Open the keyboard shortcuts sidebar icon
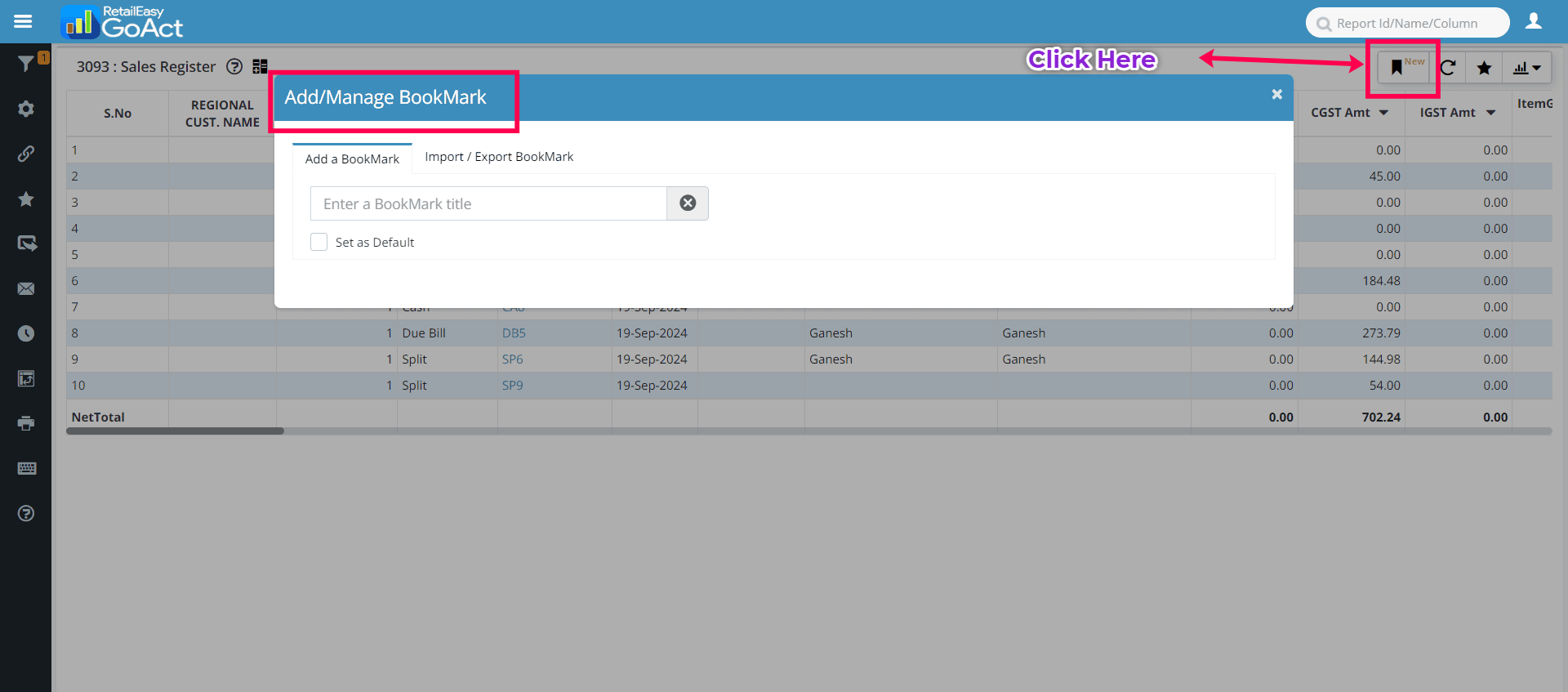Image resolution: width=1568 pixels, height=692 pixels. tap(26, 468)
